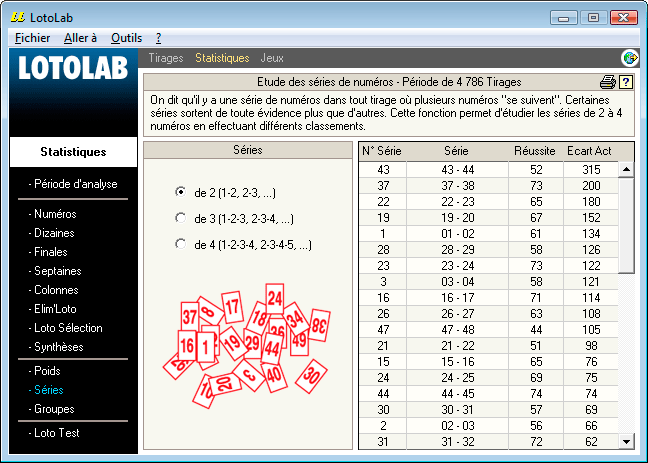Click the printer icon
Screen dimensions: 648x463
(607, 82)
